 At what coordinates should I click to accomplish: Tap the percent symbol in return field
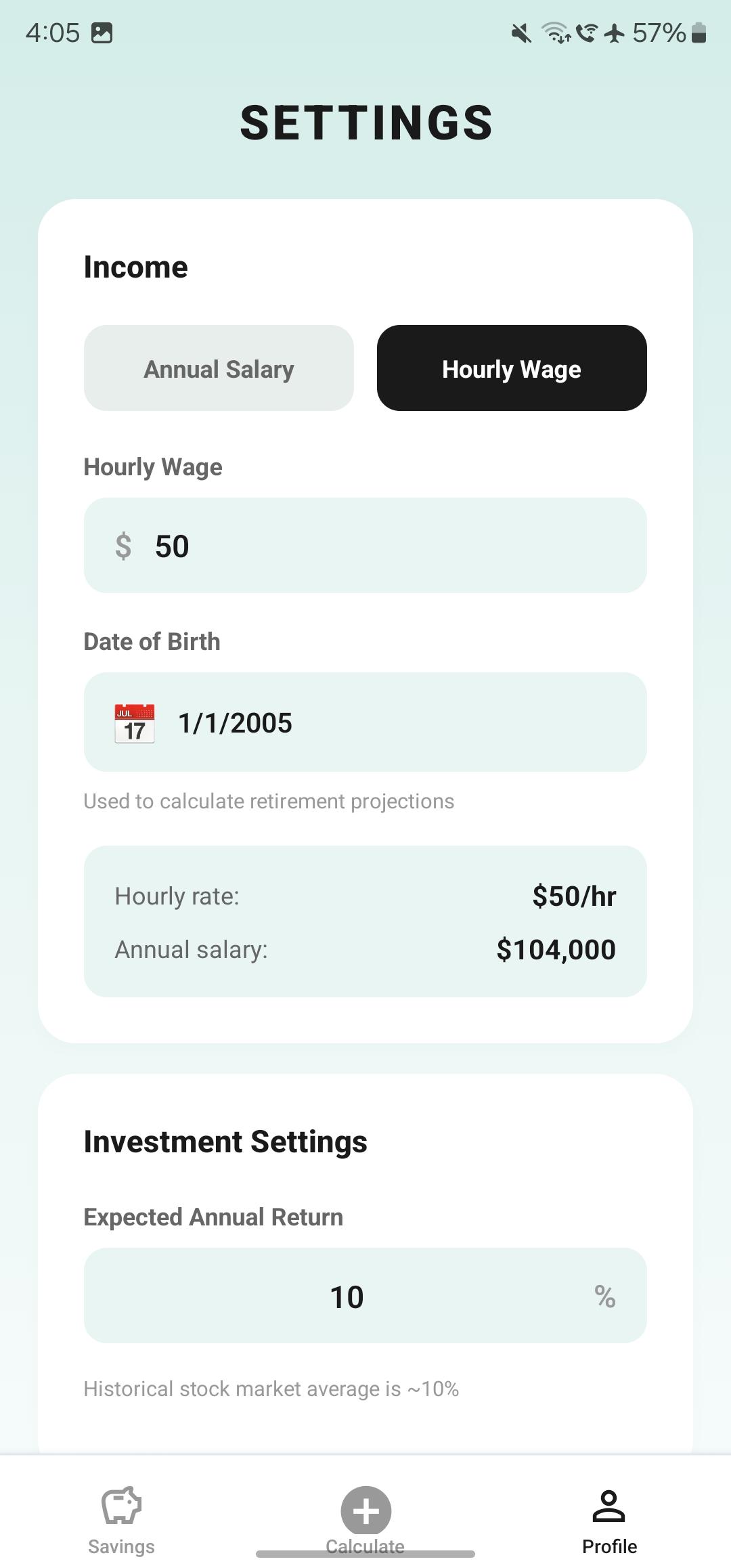(x=604, y=1297)
